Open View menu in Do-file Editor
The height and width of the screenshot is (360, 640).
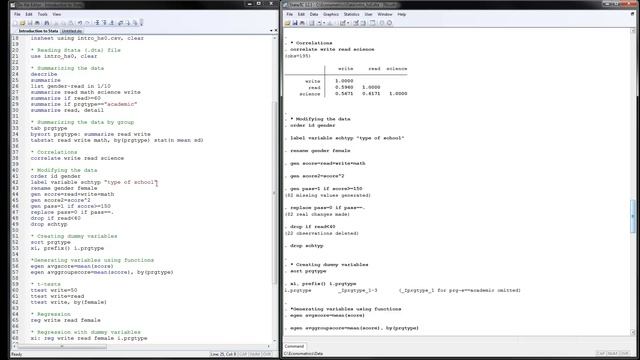[x=57, y=14]
